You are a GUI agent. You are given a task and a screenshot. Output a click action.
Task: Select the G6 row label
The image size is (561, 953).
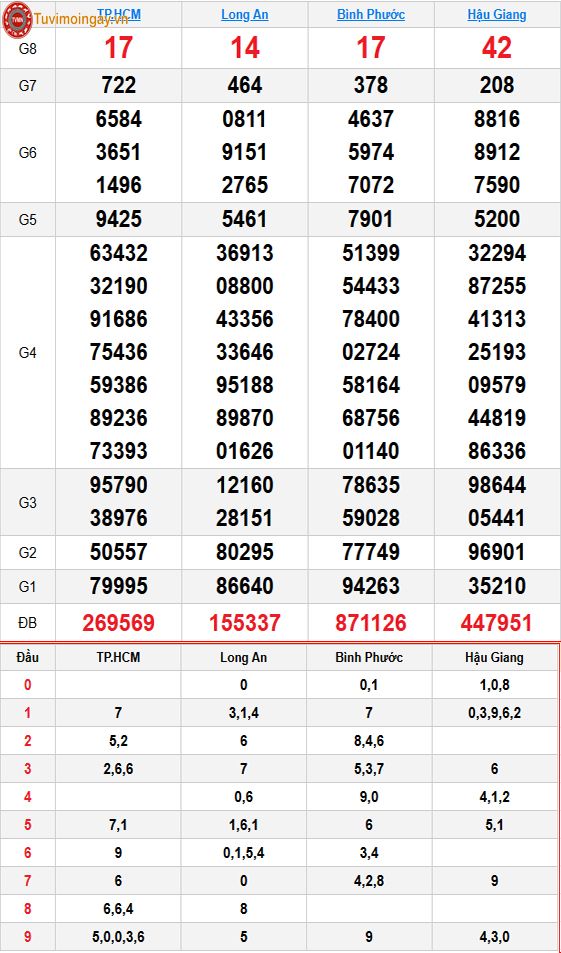(x=28, y=153)
